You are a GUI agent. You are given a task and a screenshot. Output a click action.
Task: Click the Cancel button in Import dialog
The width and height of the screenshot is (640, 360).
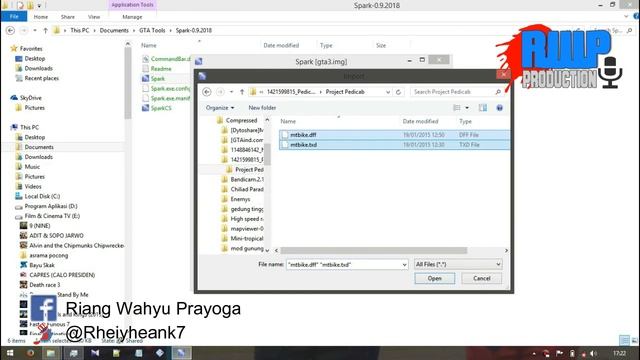[482, 278]
